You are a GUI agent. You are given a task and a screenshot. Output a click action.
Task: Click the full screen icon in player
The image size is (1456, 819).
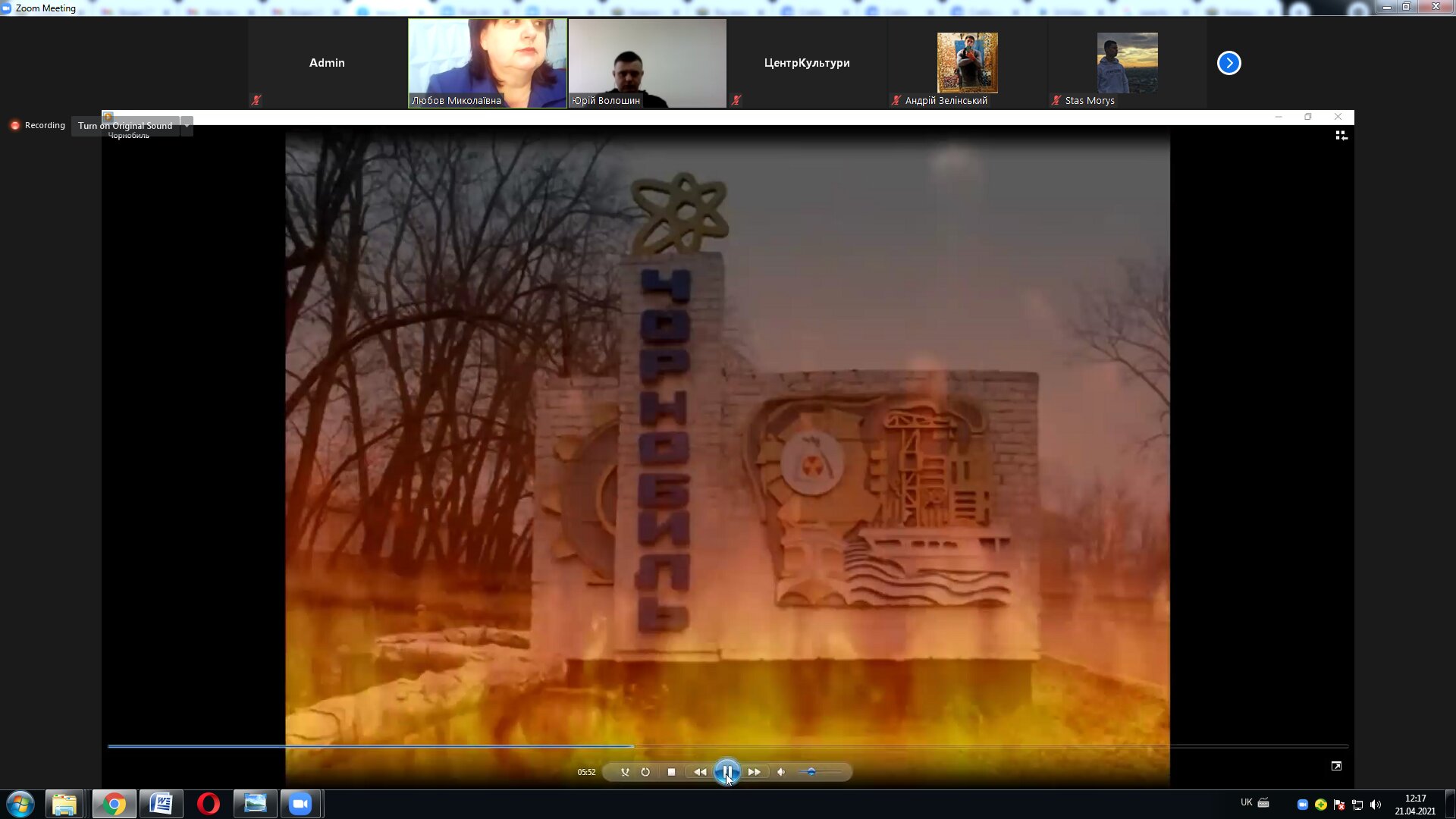pyautogui.click(x=1336, y=766)
